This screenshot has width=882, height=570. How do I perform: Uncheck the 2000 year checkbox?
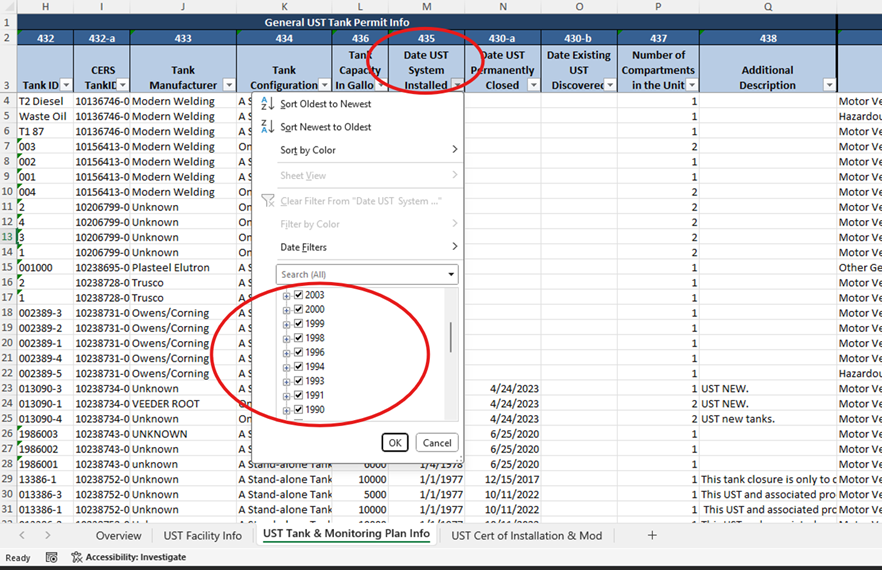coord(298,310)
